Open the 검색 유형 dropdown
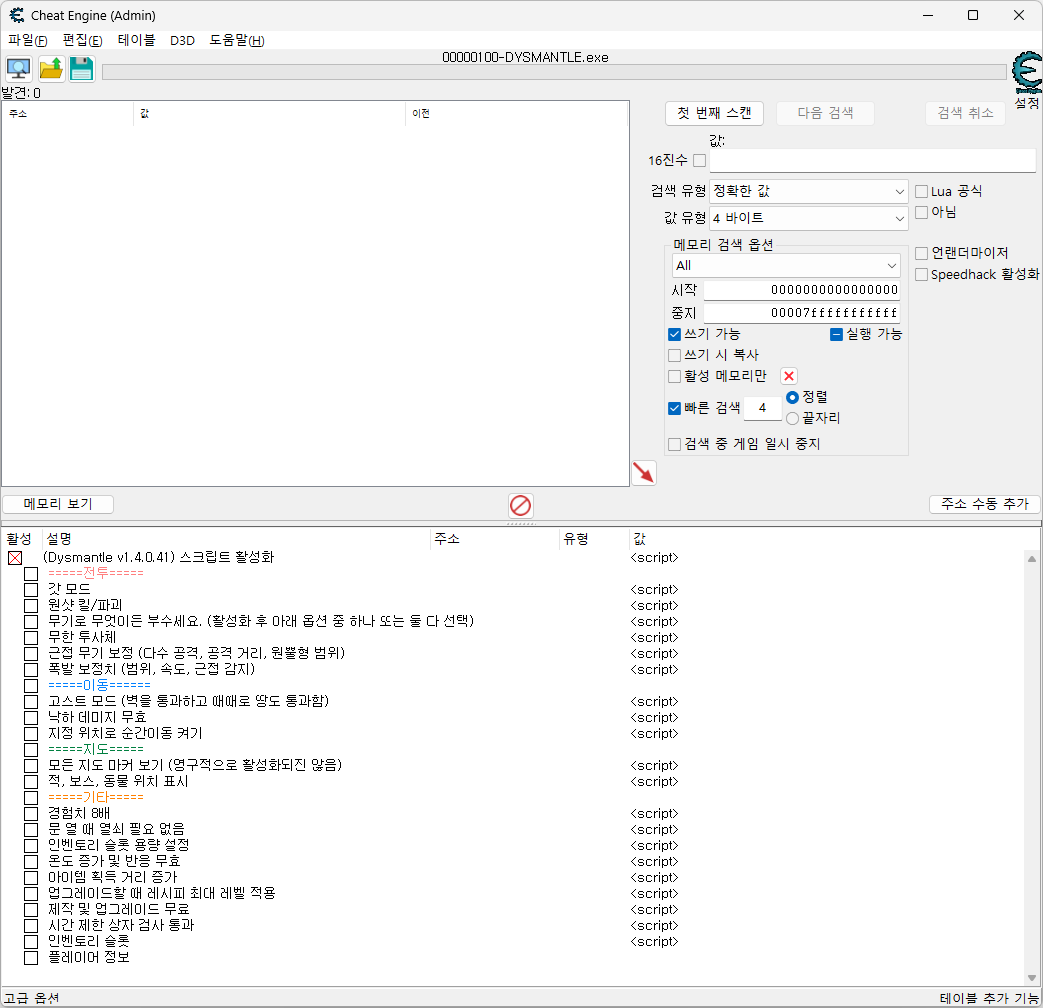 pyautogui.click(x=808, y=192)
